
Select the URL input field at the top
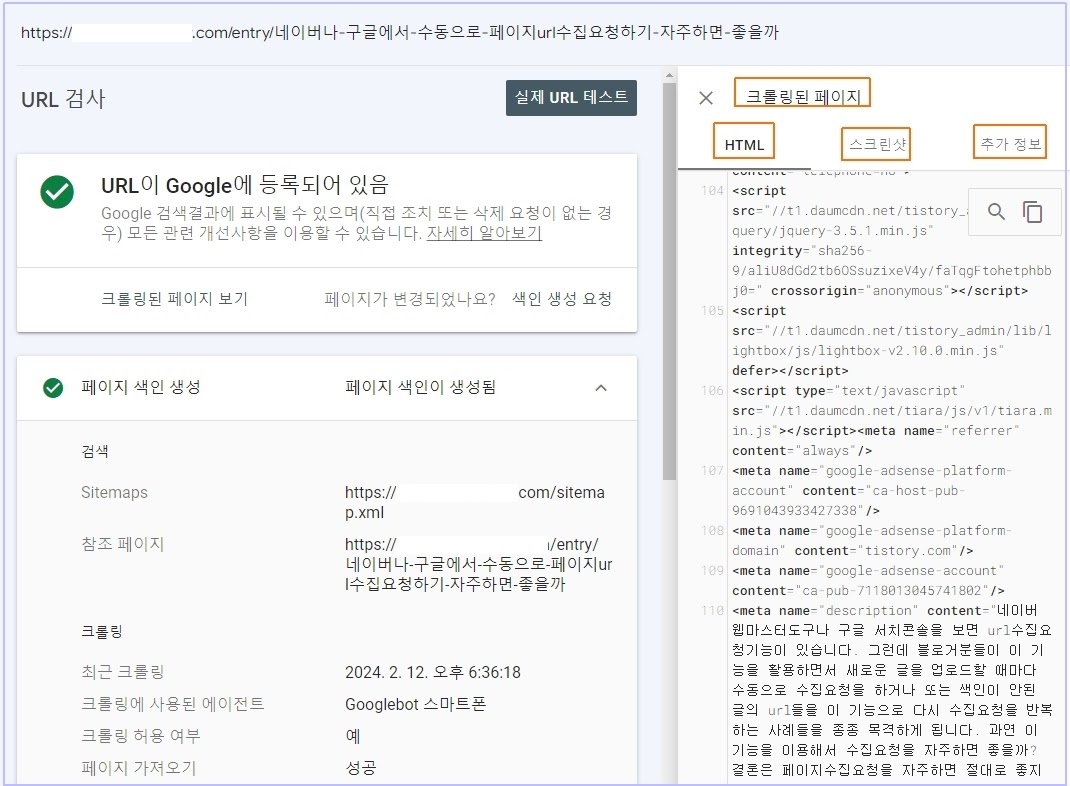400,31
